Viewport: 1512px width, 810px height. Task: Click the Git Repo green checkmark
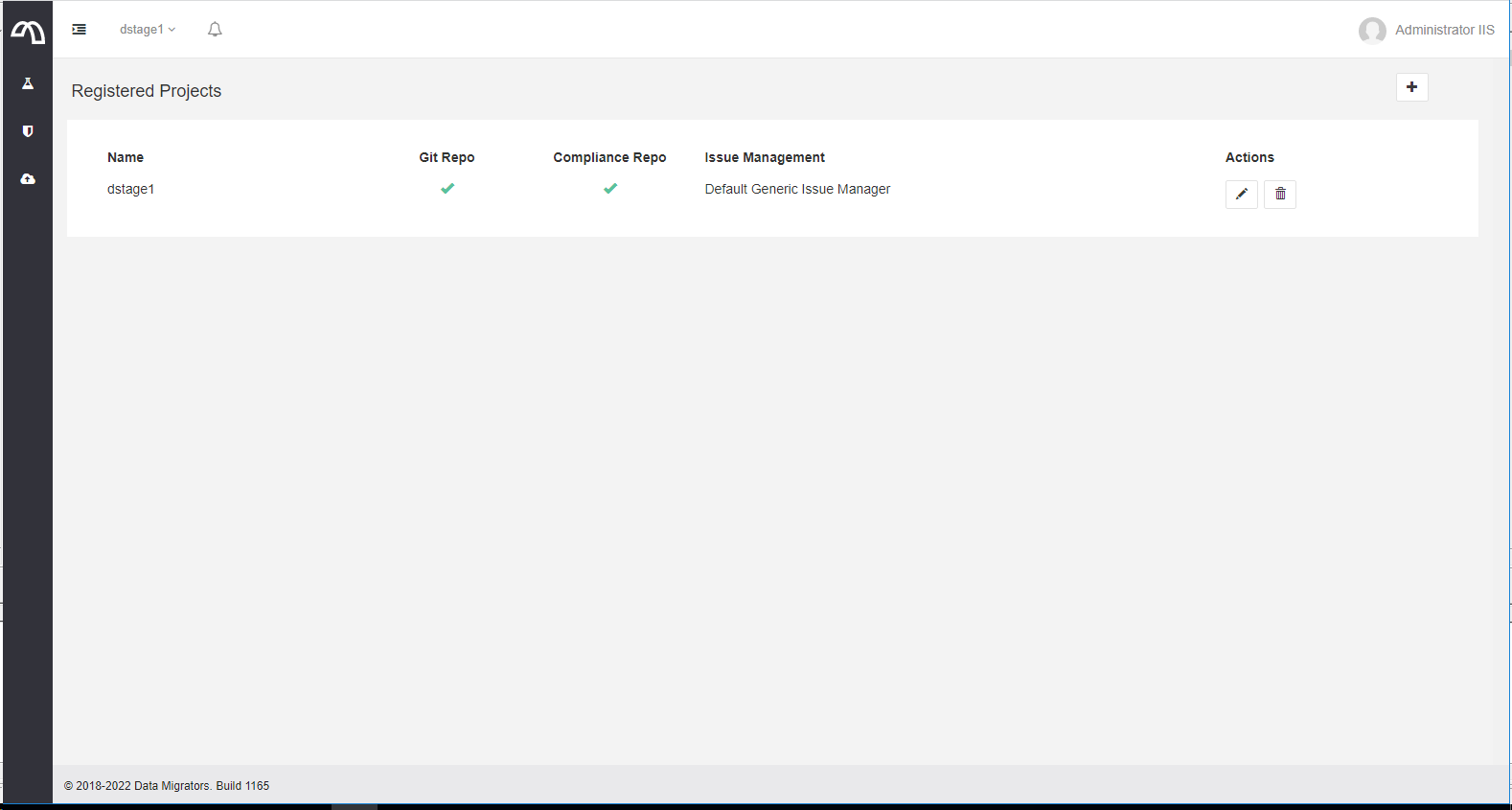[447, 189]
